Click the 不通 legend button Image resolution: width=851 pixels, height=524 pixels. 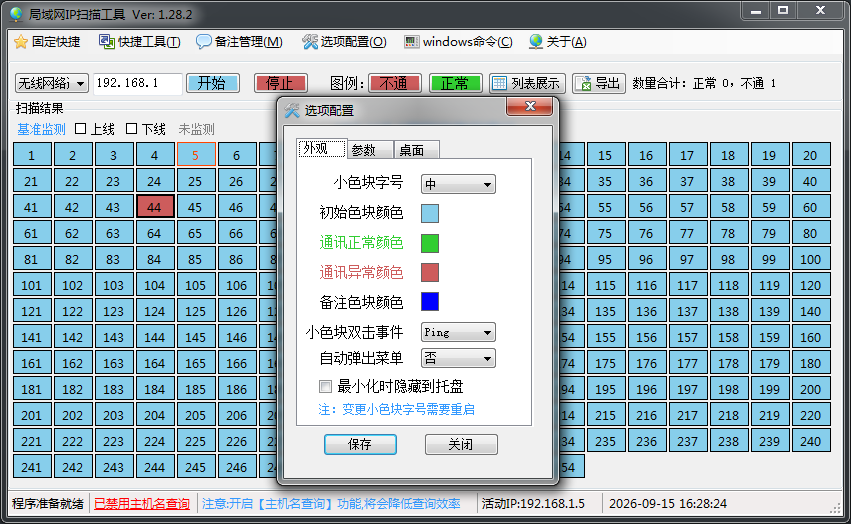(395, 83)
